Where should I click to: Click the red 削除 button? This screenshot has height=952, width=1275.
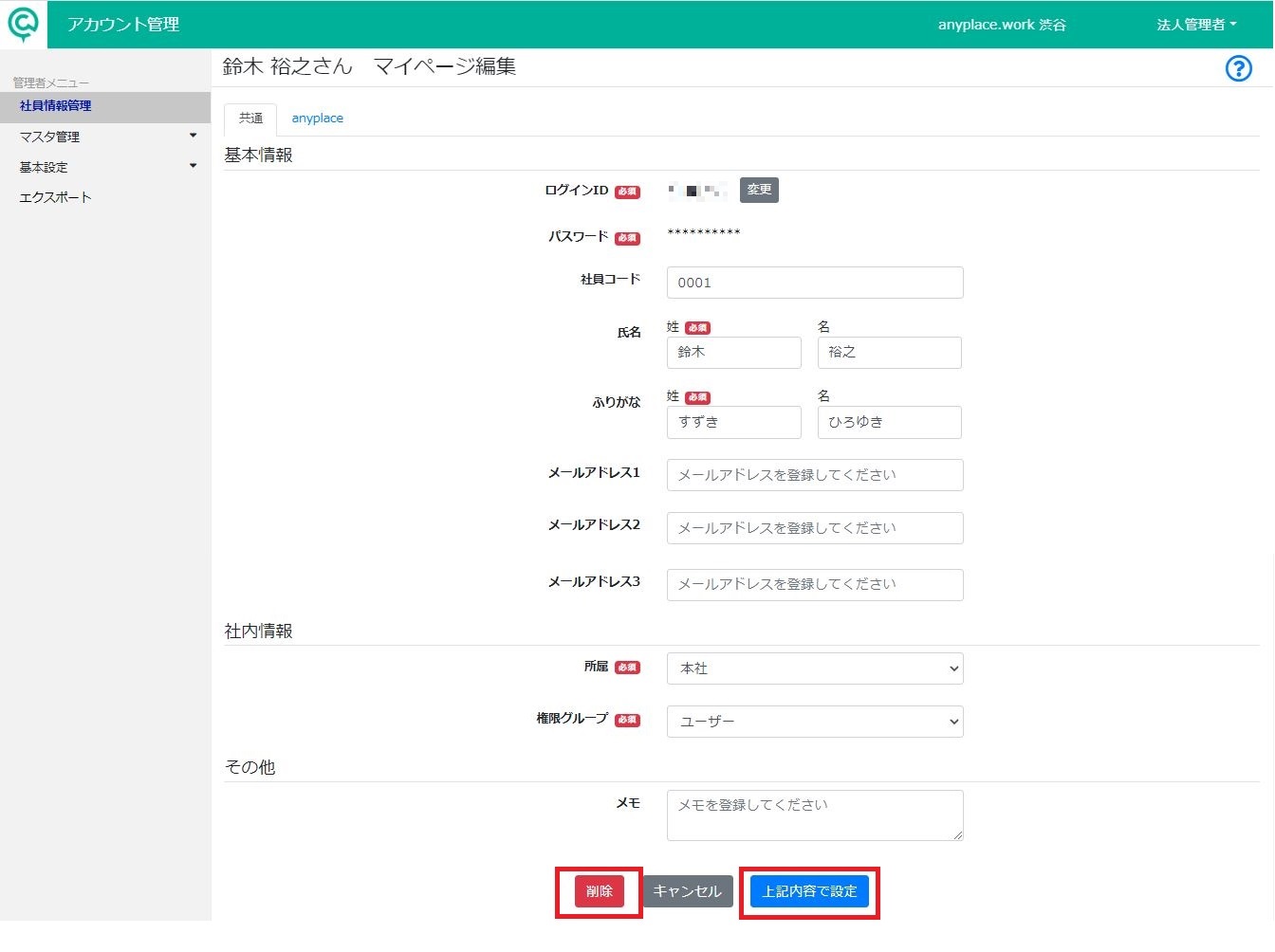(600, 891)
